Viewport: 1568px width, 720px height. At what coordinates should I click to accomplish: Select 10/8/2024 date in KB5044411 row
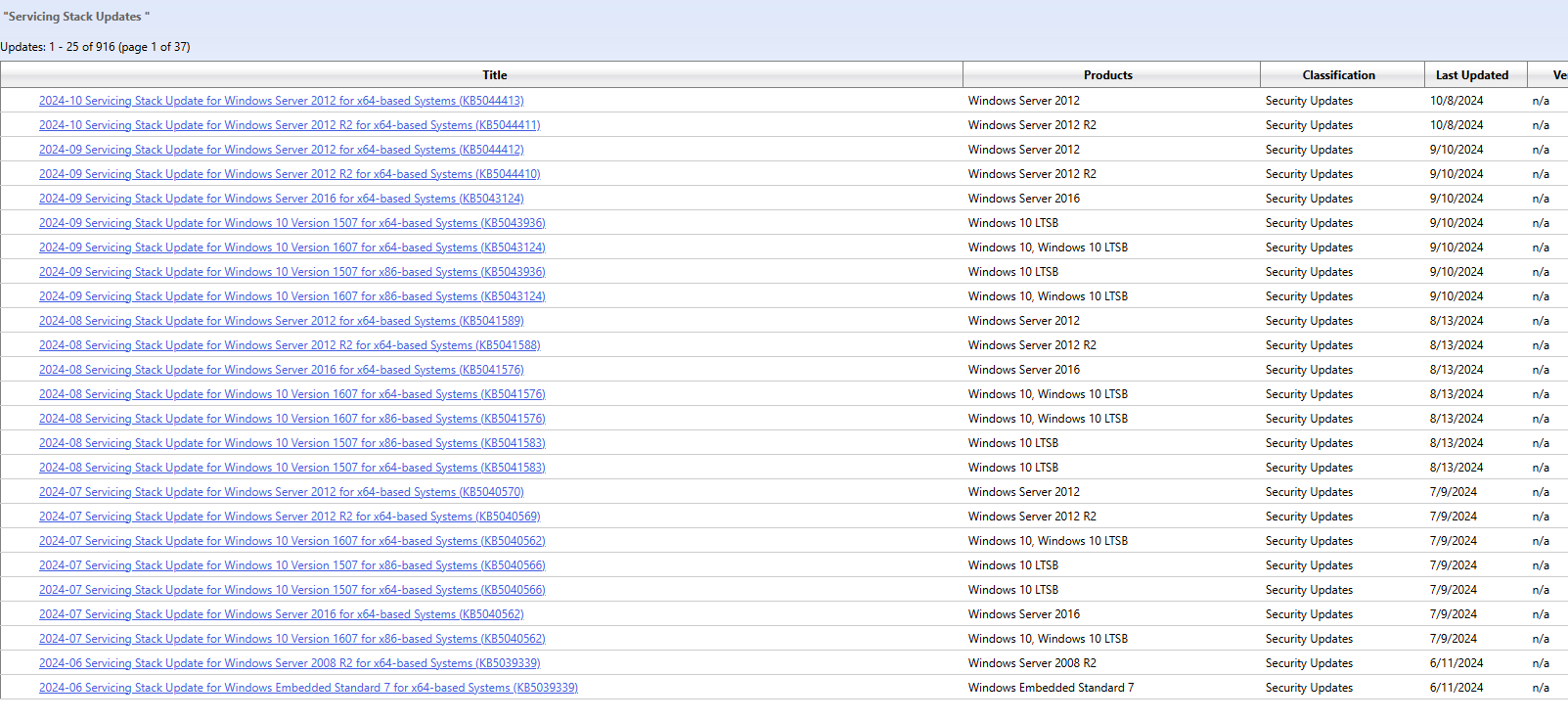(1456, 125)
